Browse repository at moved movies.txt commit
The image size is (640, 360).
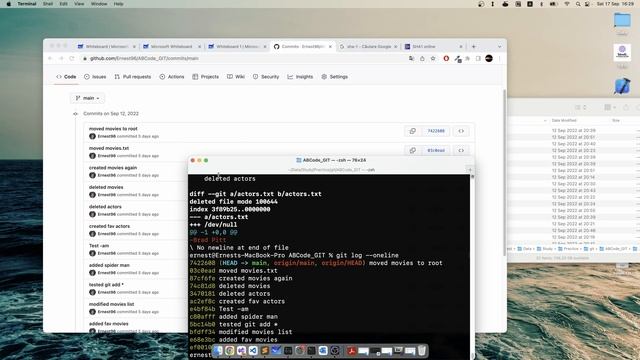(x=461, y=150)
